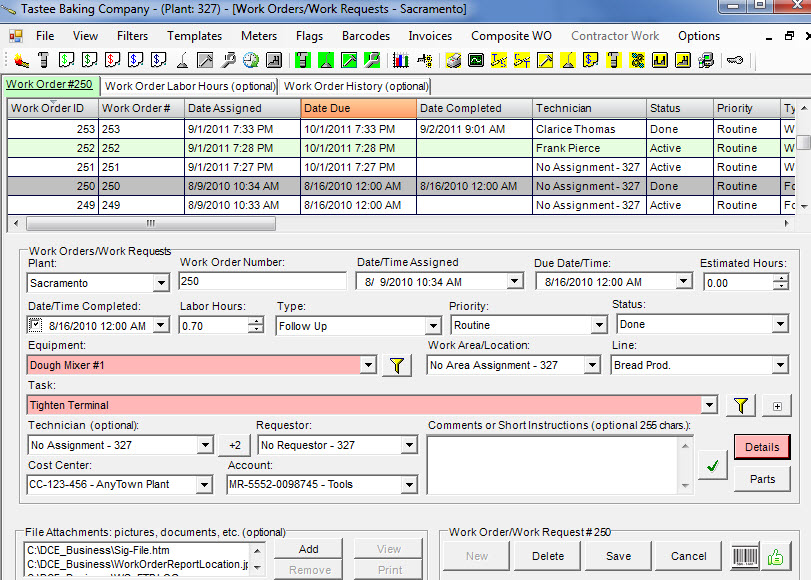Click the green checkmark beside the Comments box
Image resolution: width=811 pixels, height=580 pixels.
click(x=712, y=464)
